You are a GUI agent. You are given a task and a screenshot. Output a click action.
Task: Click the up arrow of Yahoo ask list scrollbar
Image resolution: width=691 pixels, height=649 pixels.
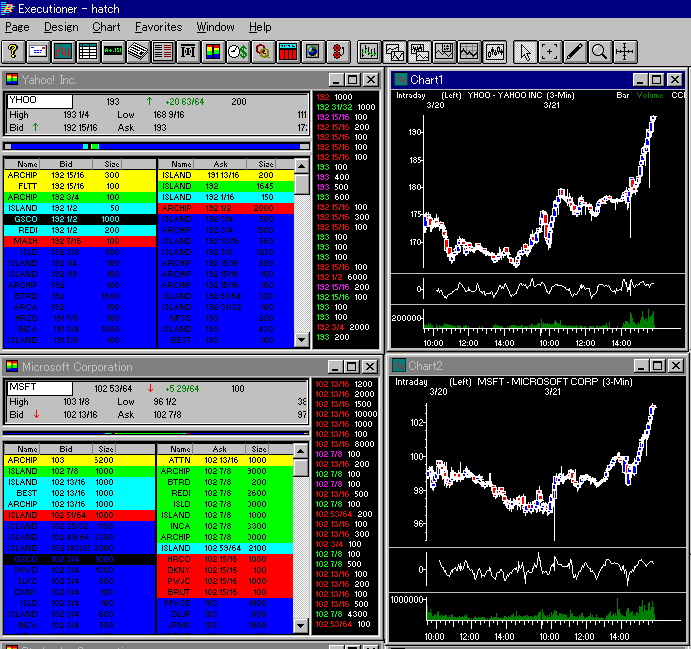click(x=301, y=166)
